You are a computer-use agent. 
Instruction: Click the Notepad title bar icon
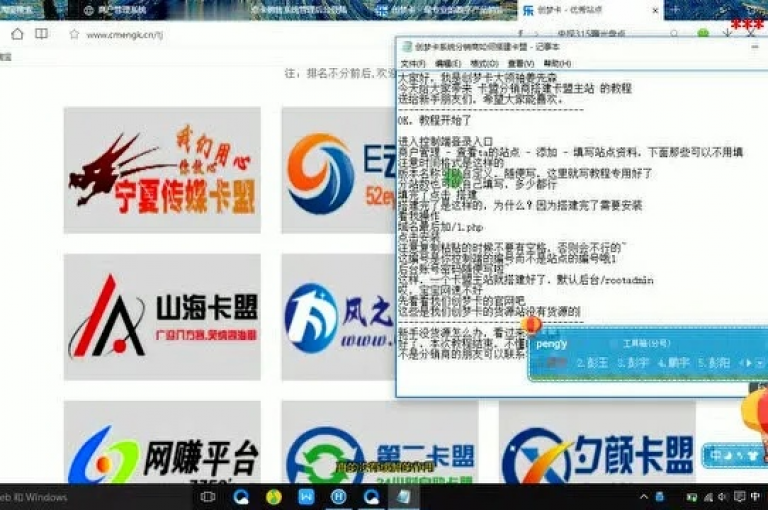[407, 47]
